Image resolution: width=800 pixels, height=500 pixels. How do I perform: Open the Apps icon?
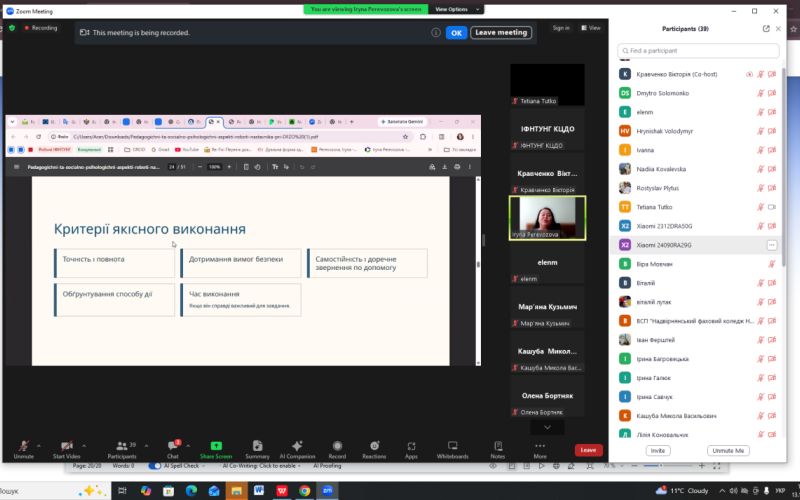coord(411,450)
